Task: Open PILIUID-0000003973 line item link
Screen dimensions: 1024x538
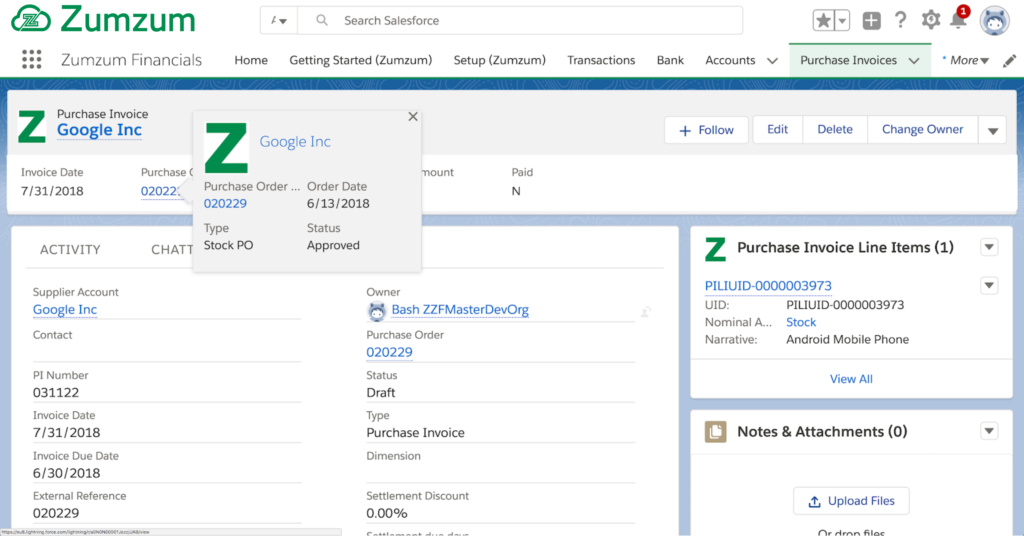Action: [x=768, y=286]
